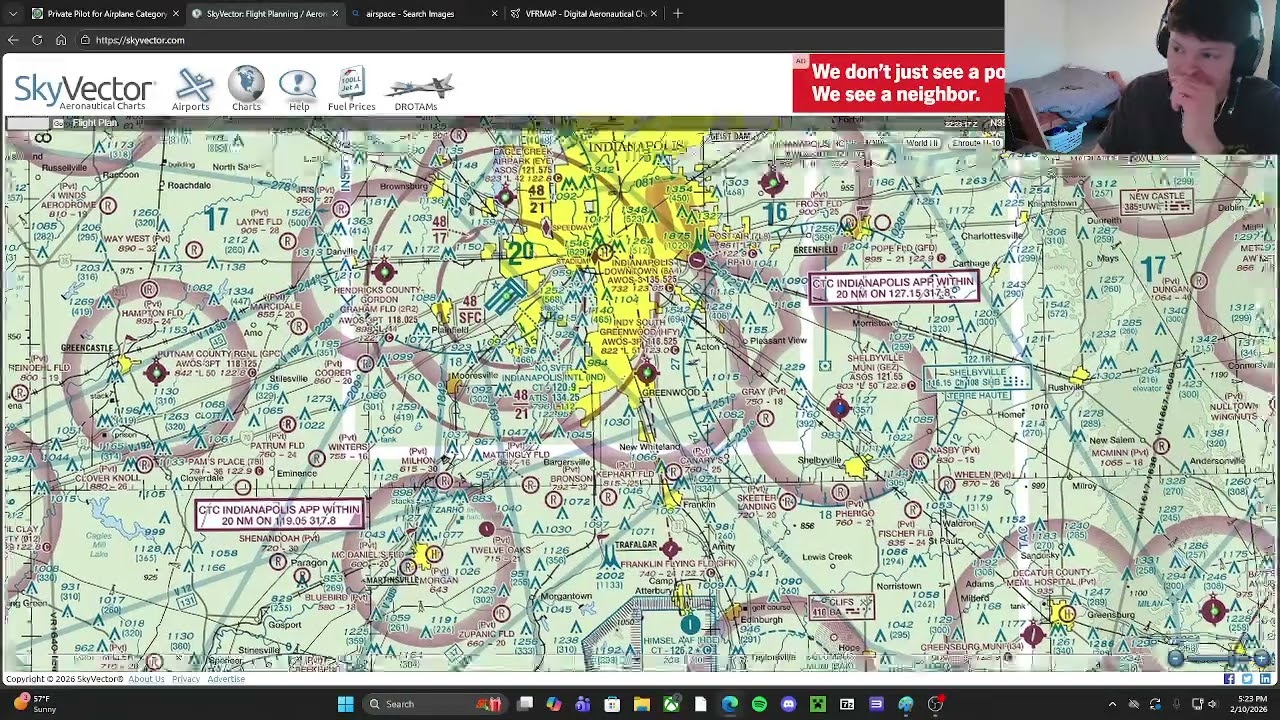Open the Flight Plan panel
This screenshot has width=1280, height=720.
(94, 123)
